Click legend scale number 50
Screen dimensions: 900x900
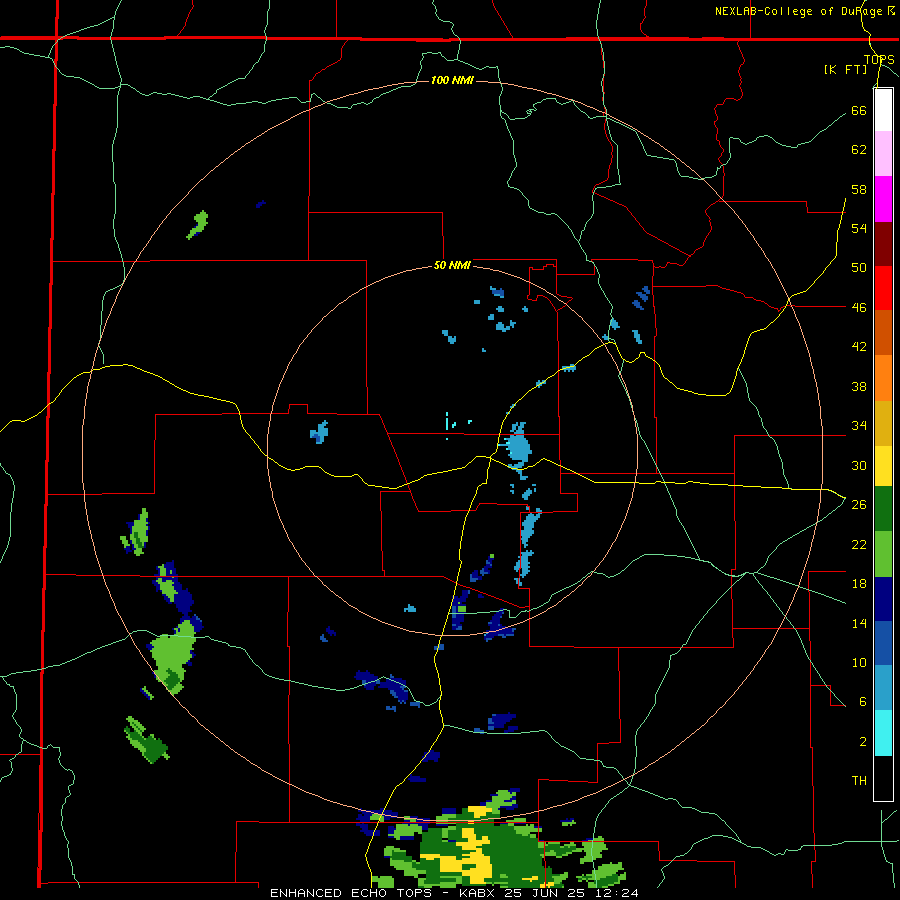(x=859, y=268)
